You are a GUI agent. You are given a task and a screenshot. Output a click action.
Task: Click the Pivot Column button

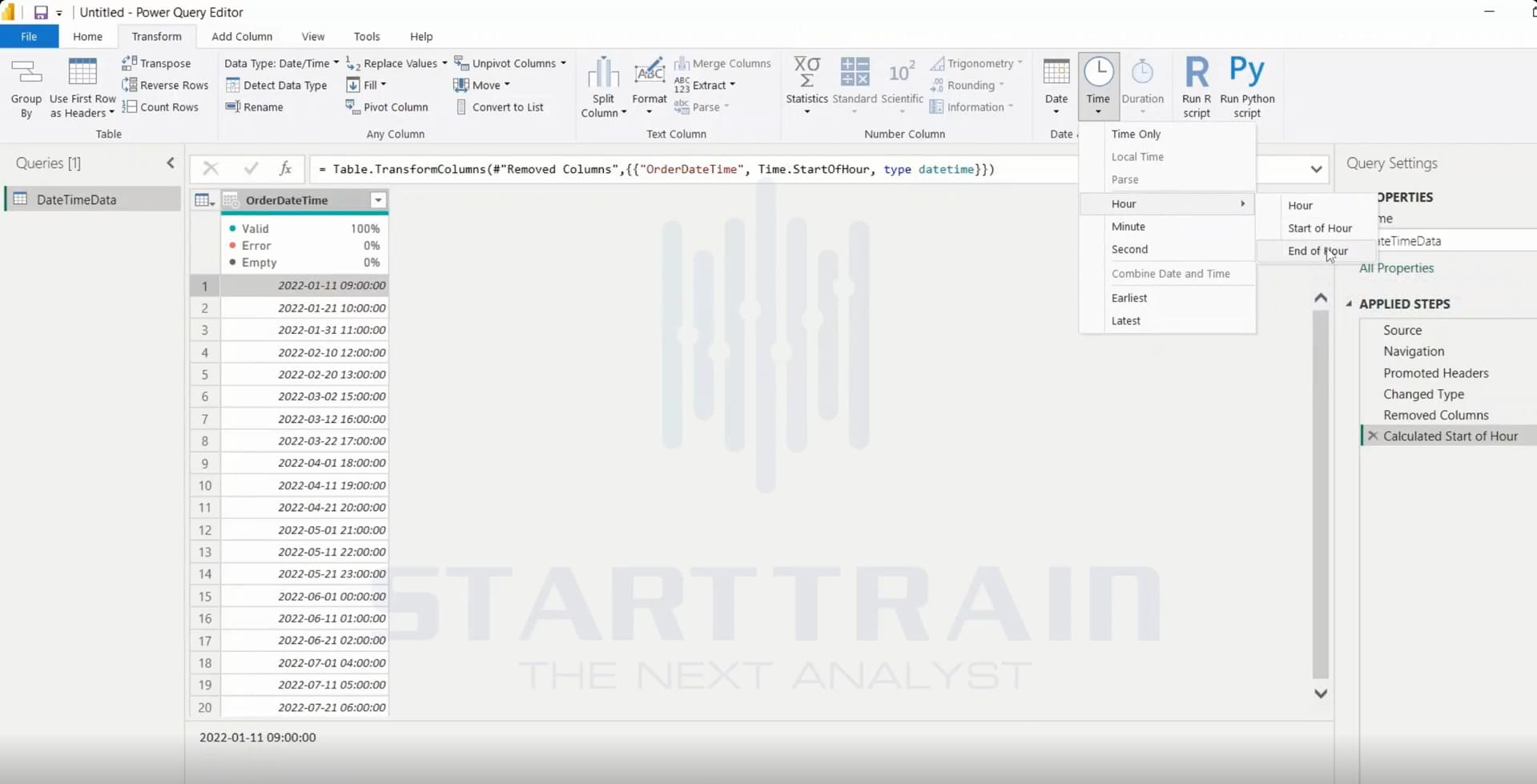pyautogui.click(x=387, y=107)
